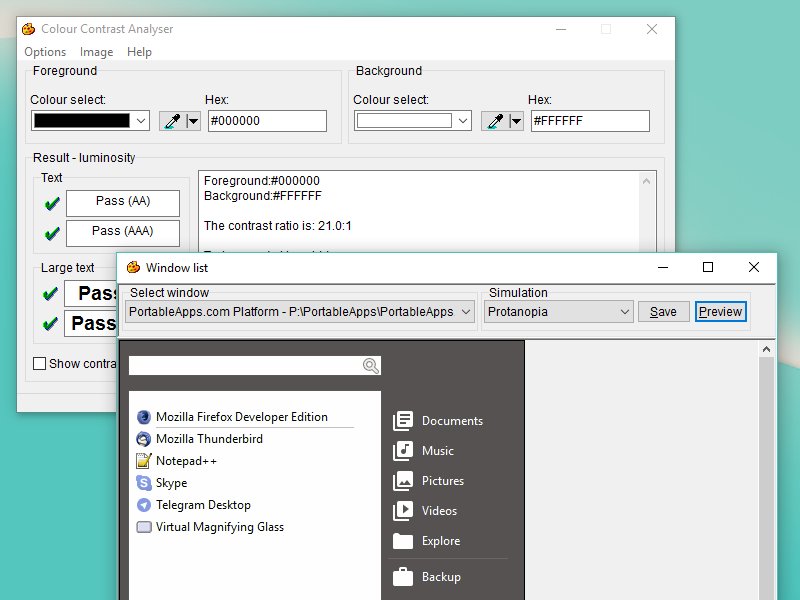Image resolution: width=800 pixels, height=600 pixels.
Task: Click the search magnifier icon in preview
Action: coord(371,365)
